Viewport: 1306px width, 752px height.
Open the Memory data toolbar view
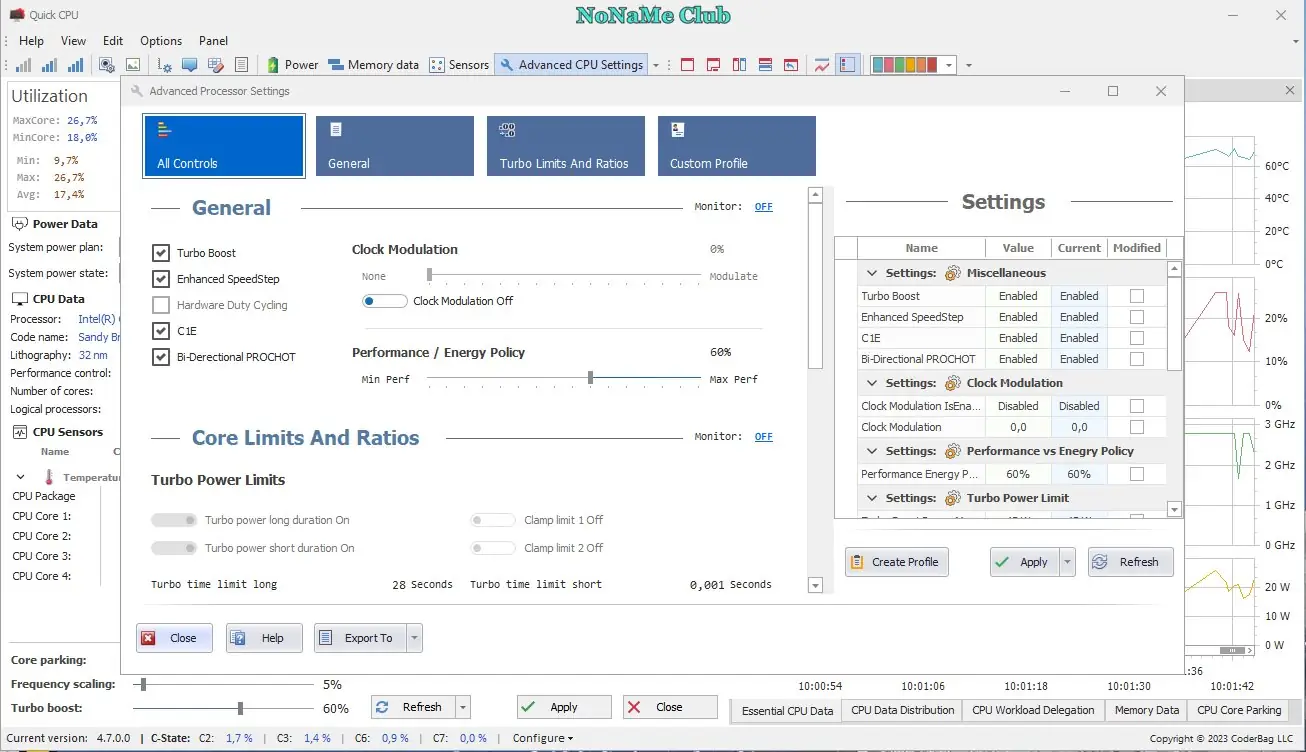[x=374, y=65]
